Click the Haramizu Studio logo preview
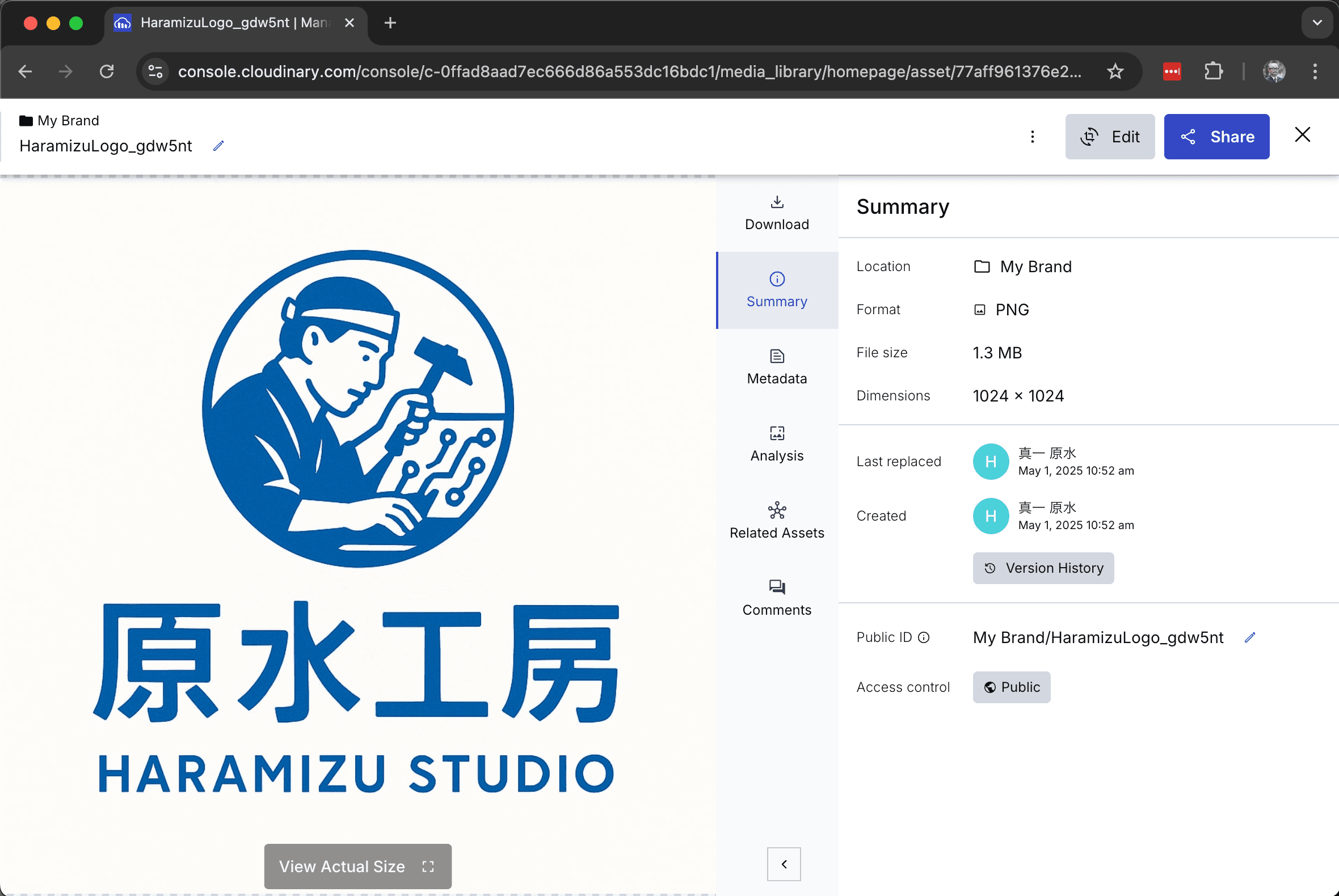1339x896 pixels. tap(357, 514)
